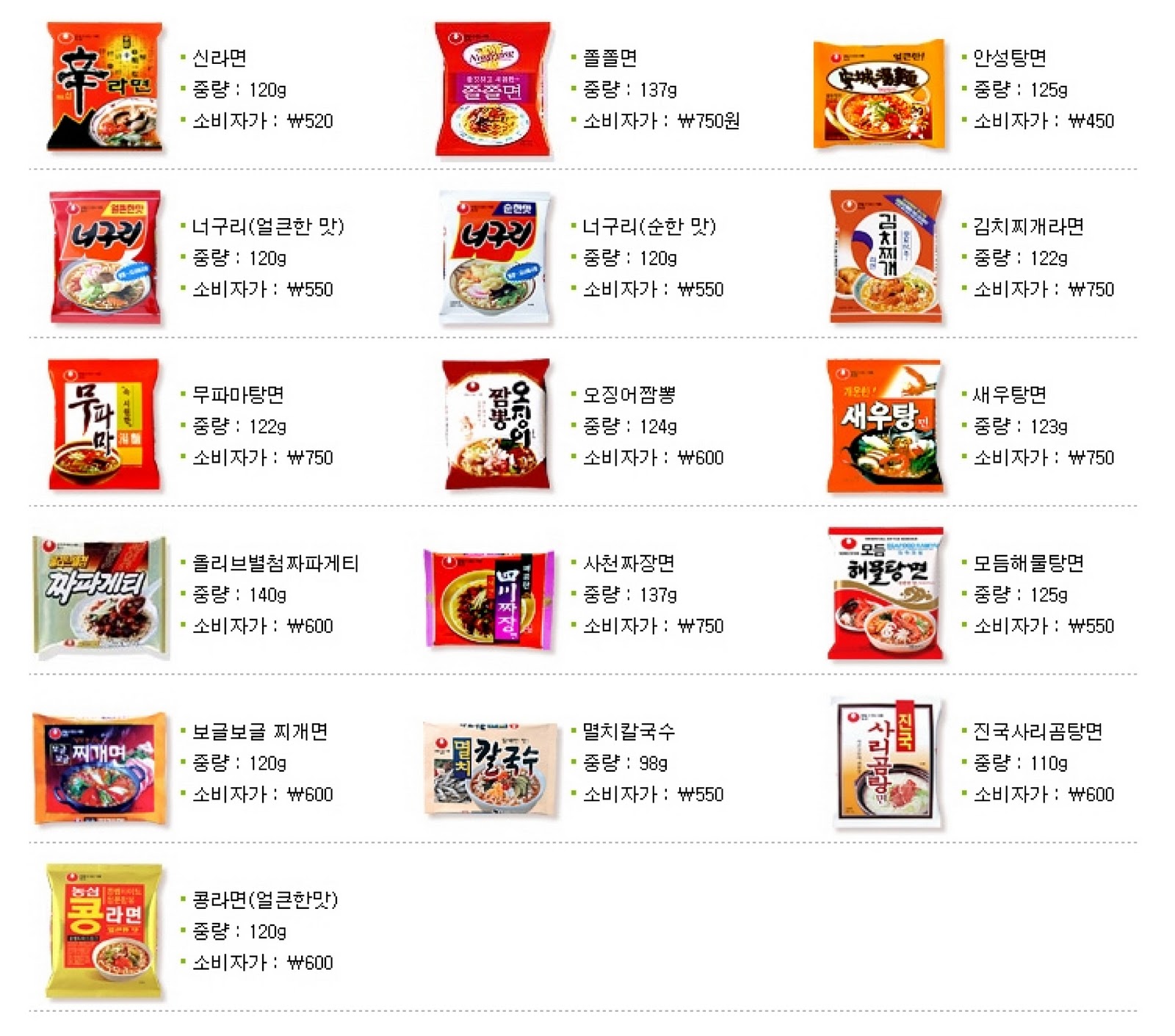Screen dimensions: 1175x1036
Task: Click the 신라면 product name text
Action: pos(219,58)
